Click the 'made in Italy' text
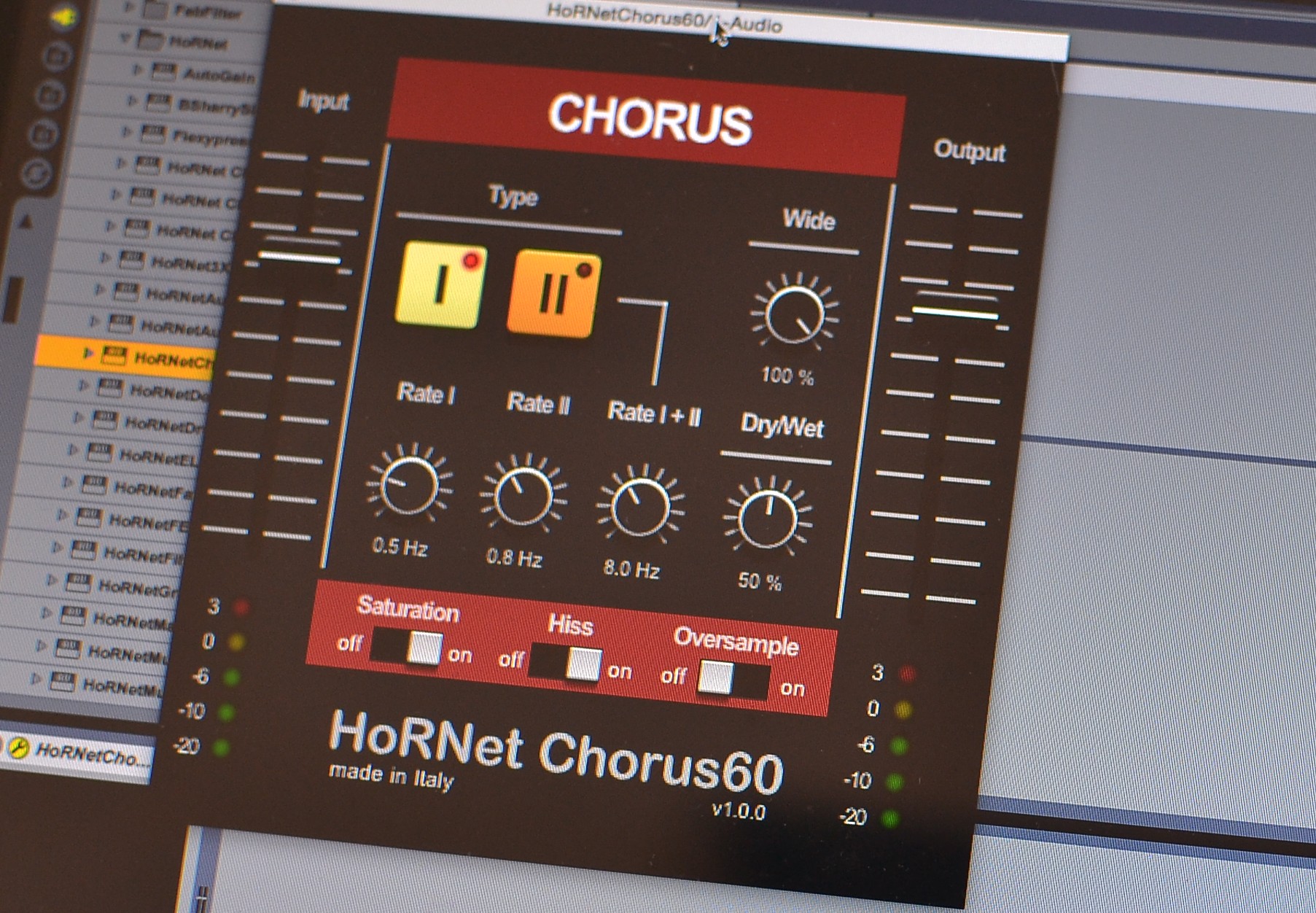The image size is (1316, 913). tap(392, 776)
